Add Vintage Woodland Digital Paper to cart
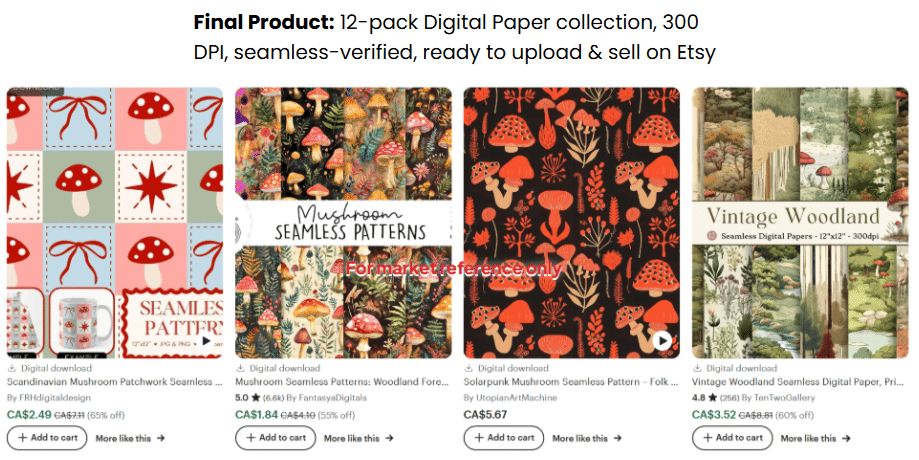 pyautogui.click(x=732, y=438)
